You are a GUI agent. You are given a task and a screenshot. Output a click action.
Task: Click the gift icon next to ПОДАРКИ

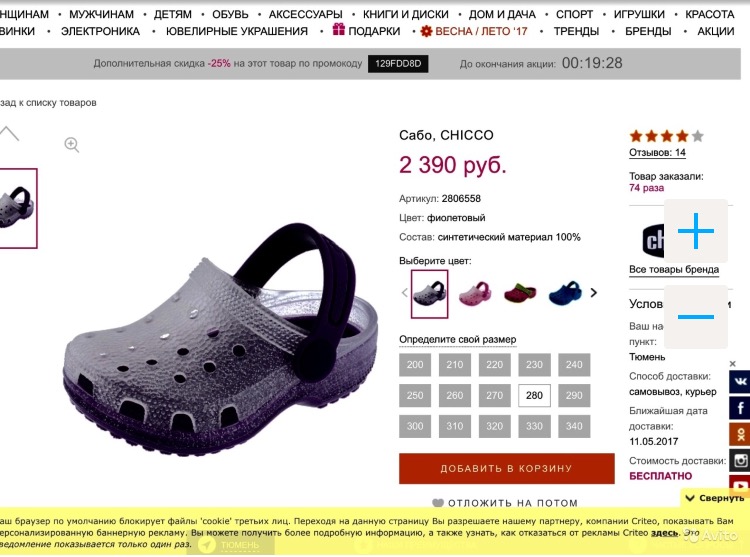[339, 30]
